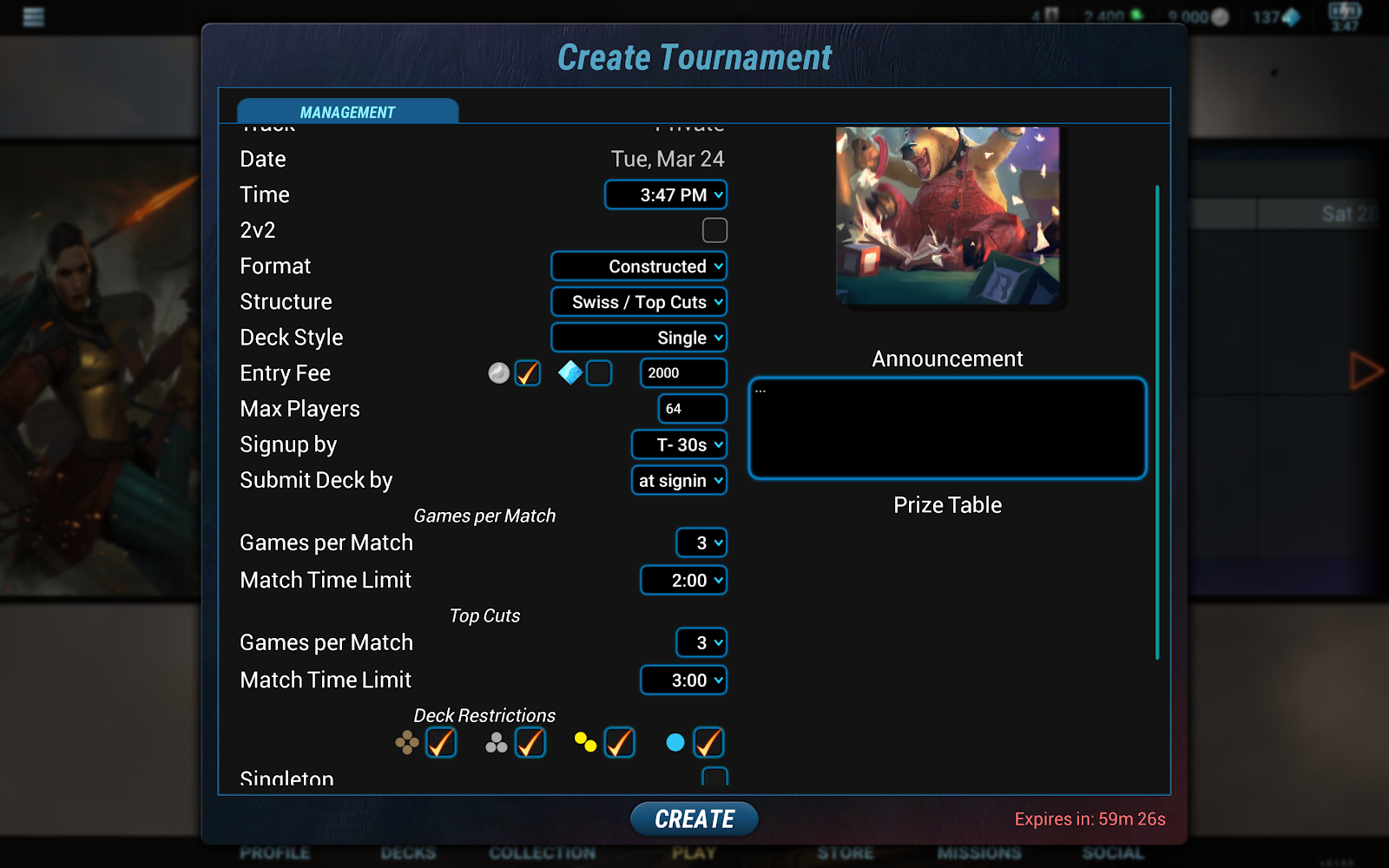Click the Announcement text box

click(947, 428)
